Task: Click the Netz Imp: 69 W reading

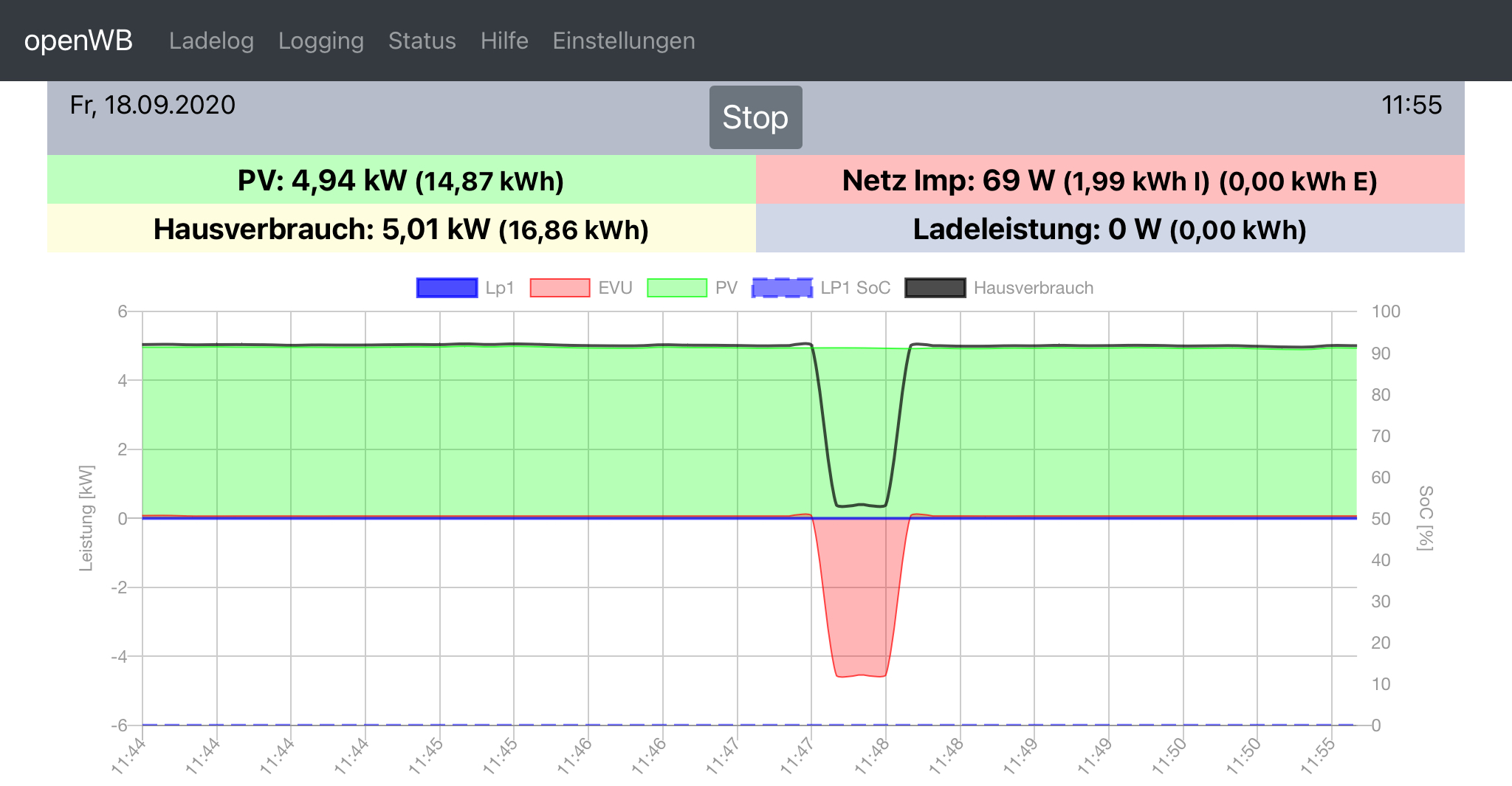Action: pos(949,180)
